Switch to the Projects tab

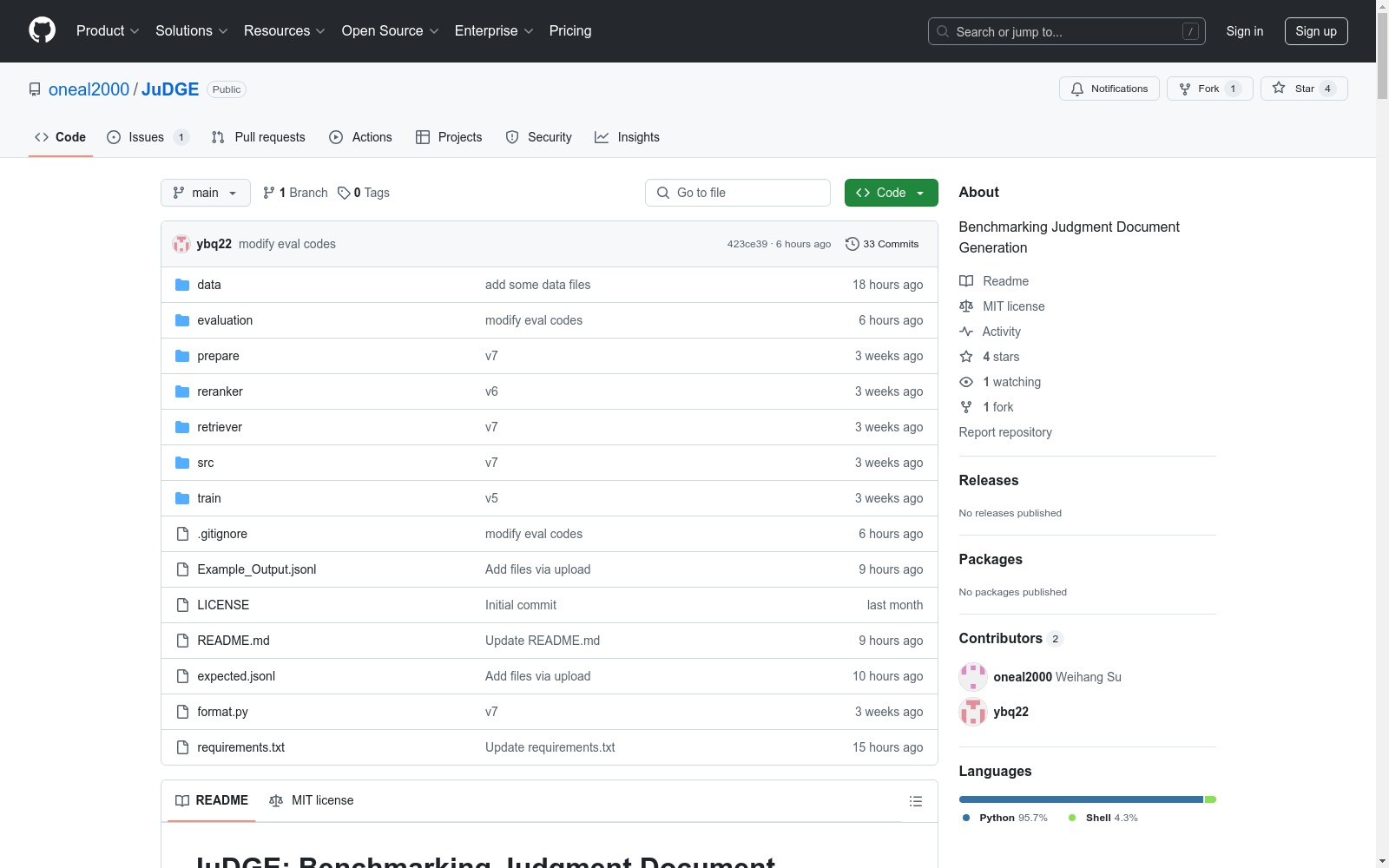(449, 137)
